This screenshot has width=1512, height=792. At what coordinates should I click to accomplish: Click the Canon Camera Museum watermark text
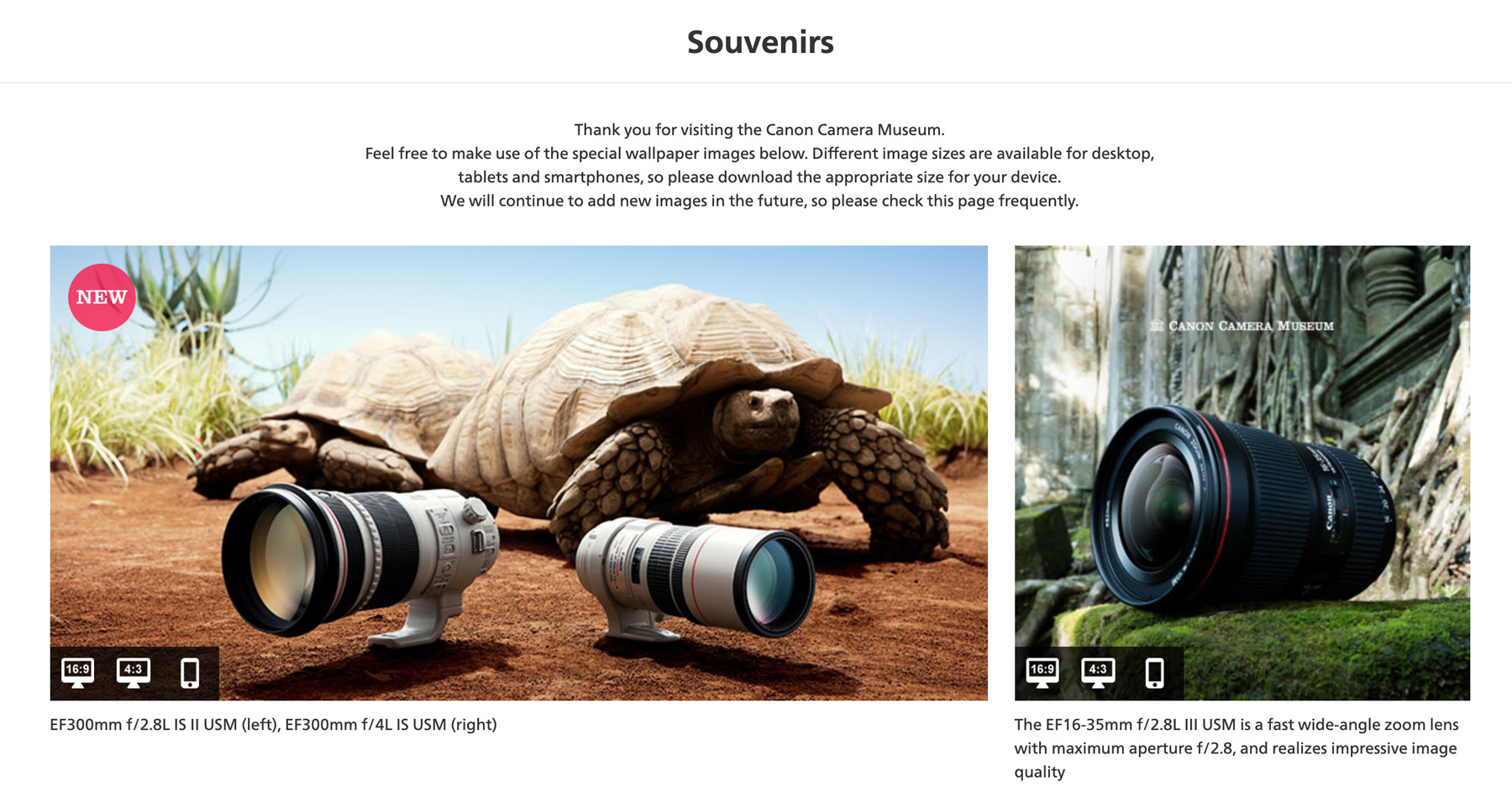pos(1242,326)
